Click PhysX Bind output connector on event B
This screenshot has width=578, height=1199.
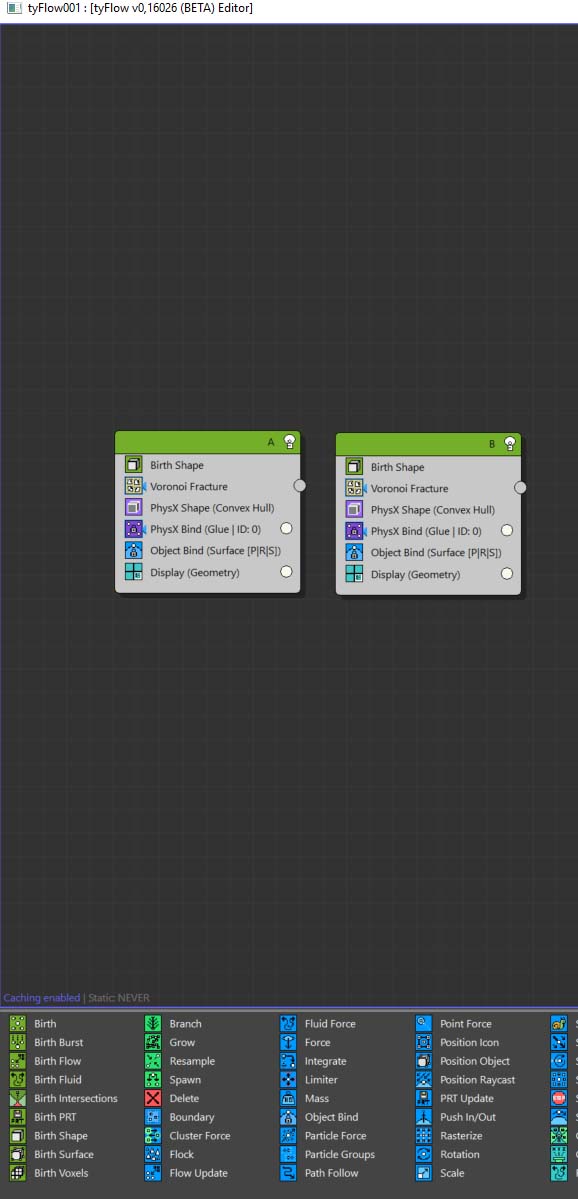point(507,531)
